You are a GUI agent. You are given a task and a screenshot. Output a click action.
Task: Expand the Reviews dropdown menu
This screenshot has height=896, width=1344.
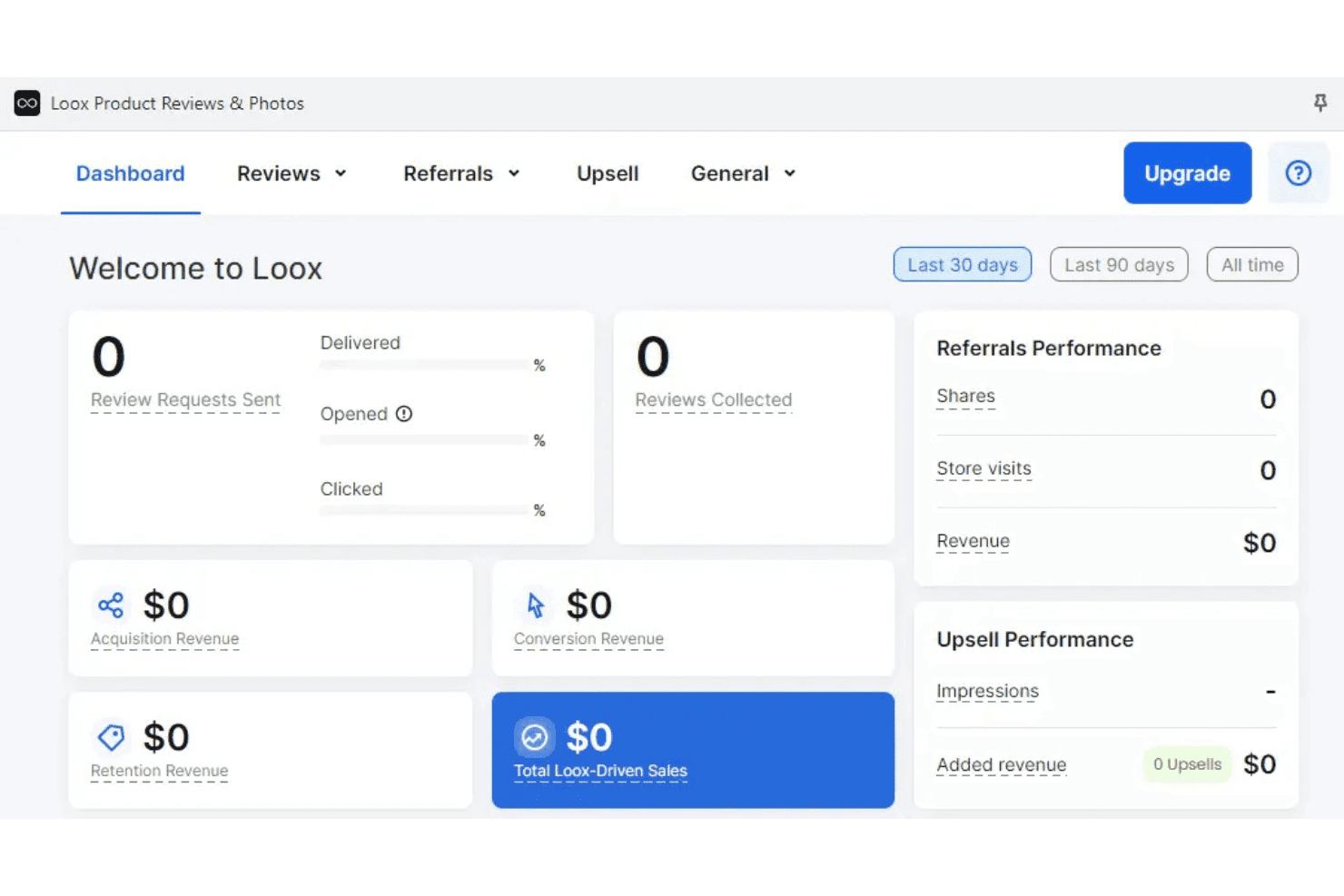(x=292, y=173)
